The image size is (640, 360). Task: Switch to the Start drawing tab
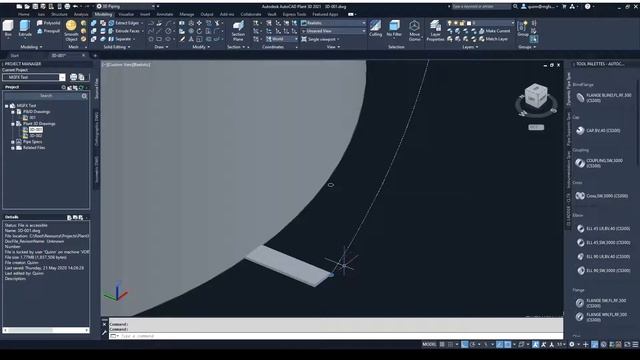pyautogui.click(x=15, y=56)
